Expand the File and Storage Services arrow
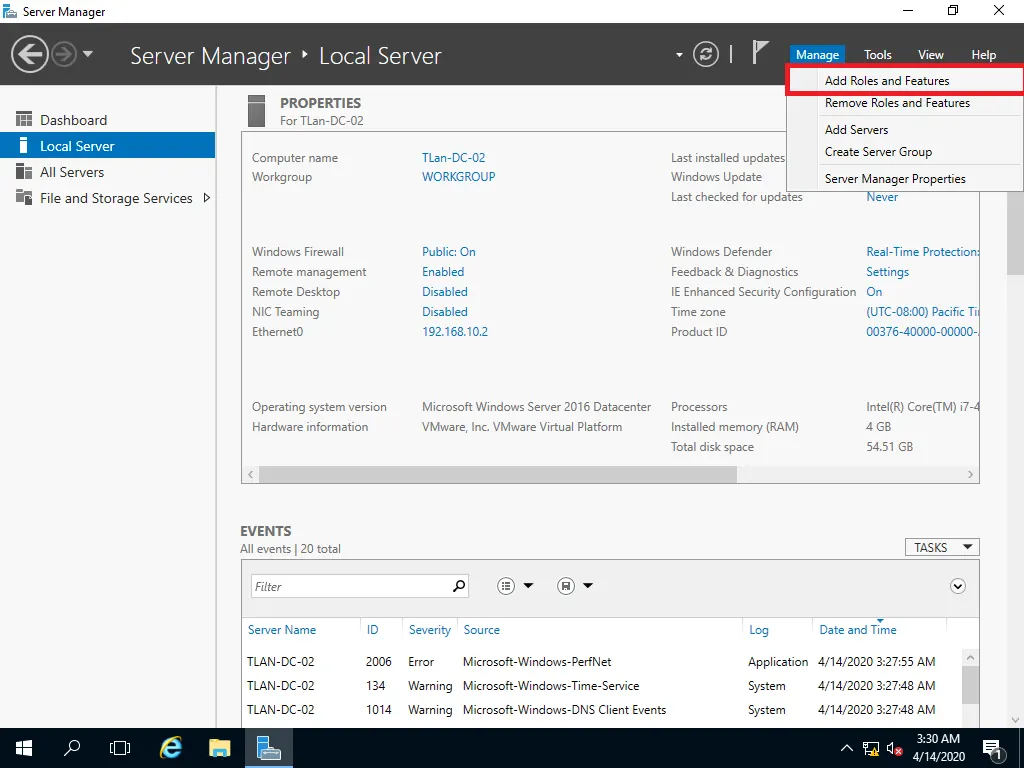This screenshot has height=768, width=1024. point(206,198)
